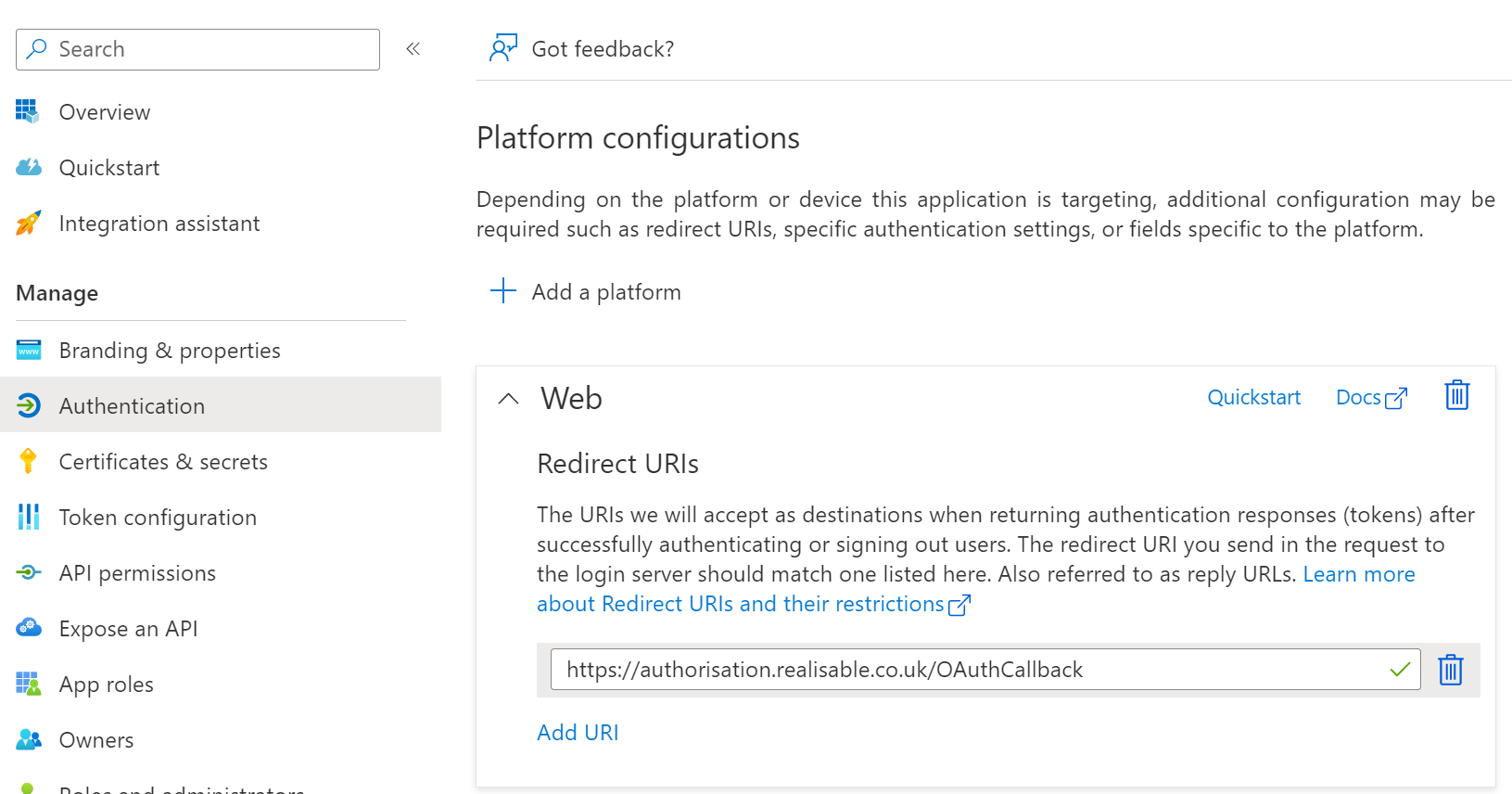This screenshot has width=1512, height=794.
Task: Click the Quickstart cloud icon
Action: (x=28, y=168)
